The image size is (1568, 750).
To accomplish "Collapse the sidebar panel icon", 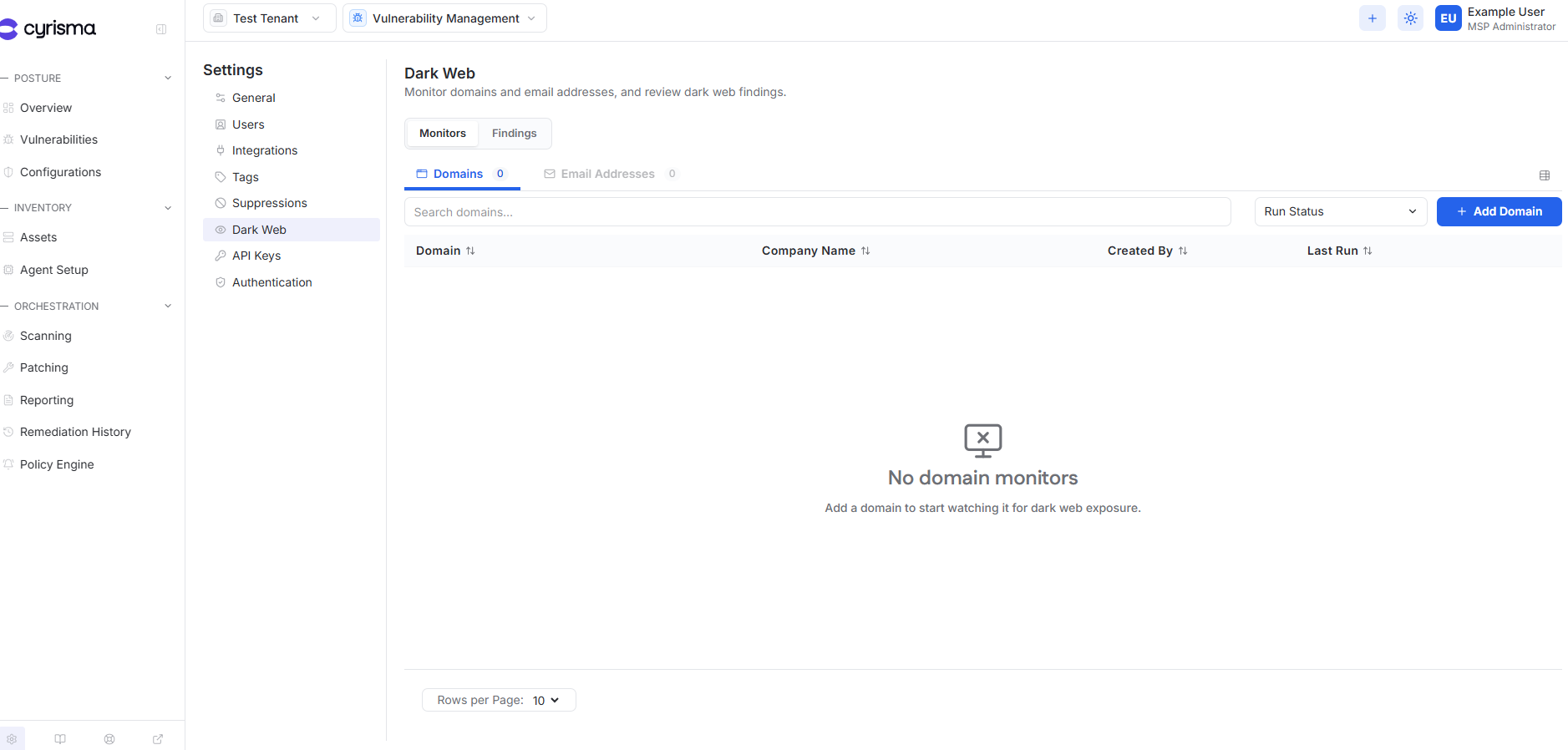I will pyautogui.click(x=161, y=29).
